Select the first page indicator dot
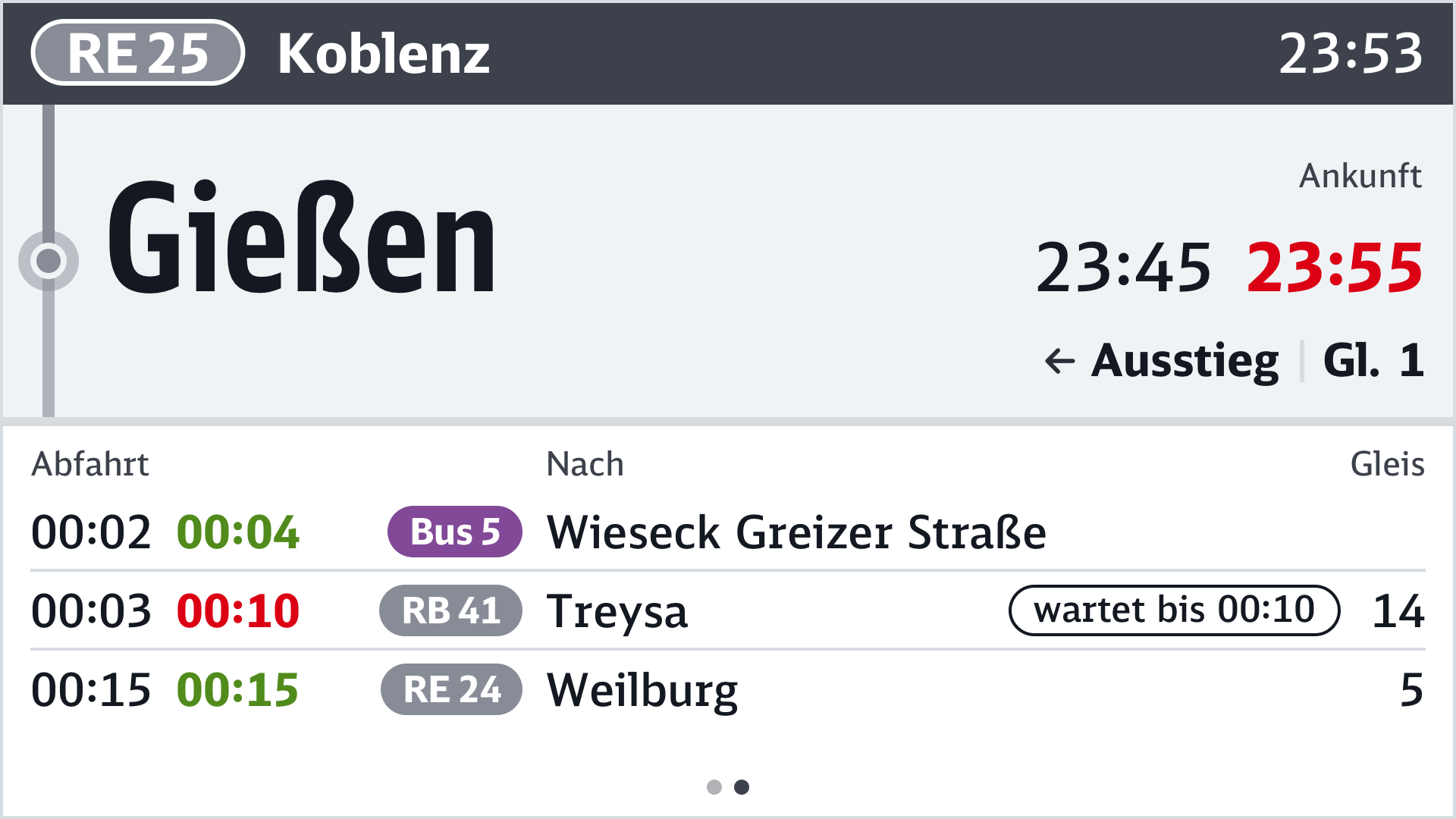The width and height of the screenshot is (1456, 819). click(x=714, y=787)
